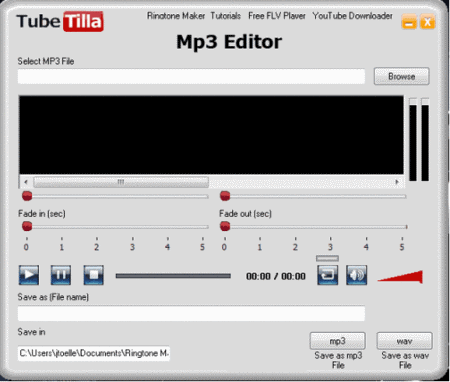Image resolution: width=450 pixels, height=382 pixels.
Task: Click the Fade in slider handle
Action: [27, 226]
